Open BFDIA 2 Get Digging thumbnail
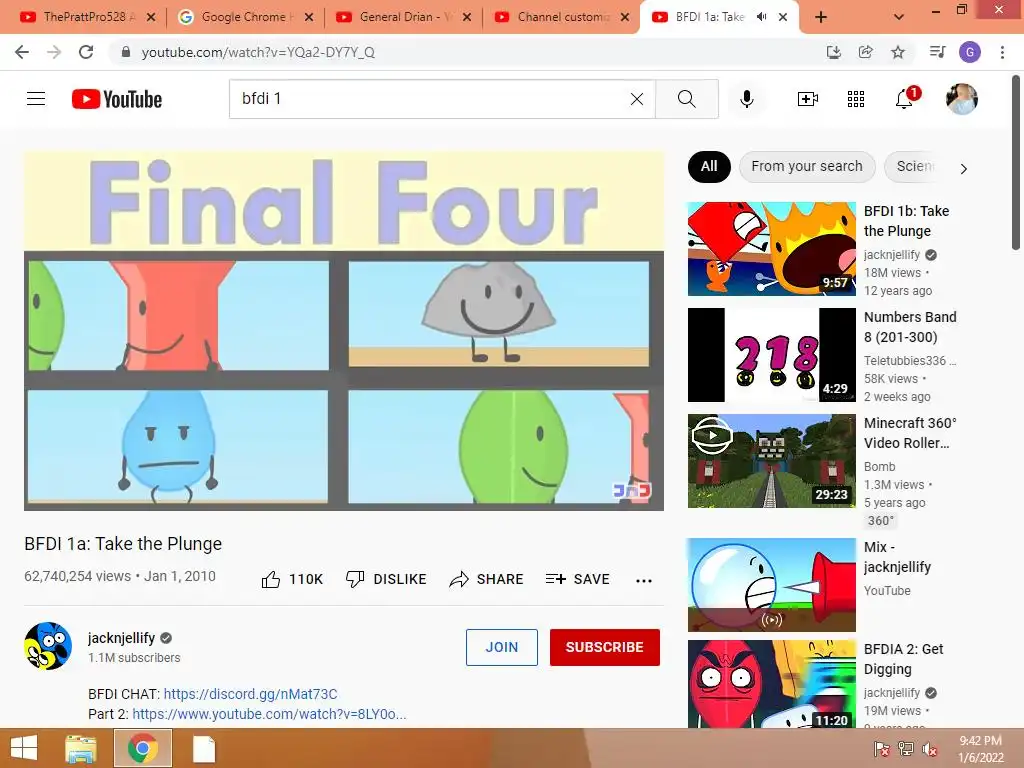Viewport: 1024px width, 768px height. (x=771, y=684)
